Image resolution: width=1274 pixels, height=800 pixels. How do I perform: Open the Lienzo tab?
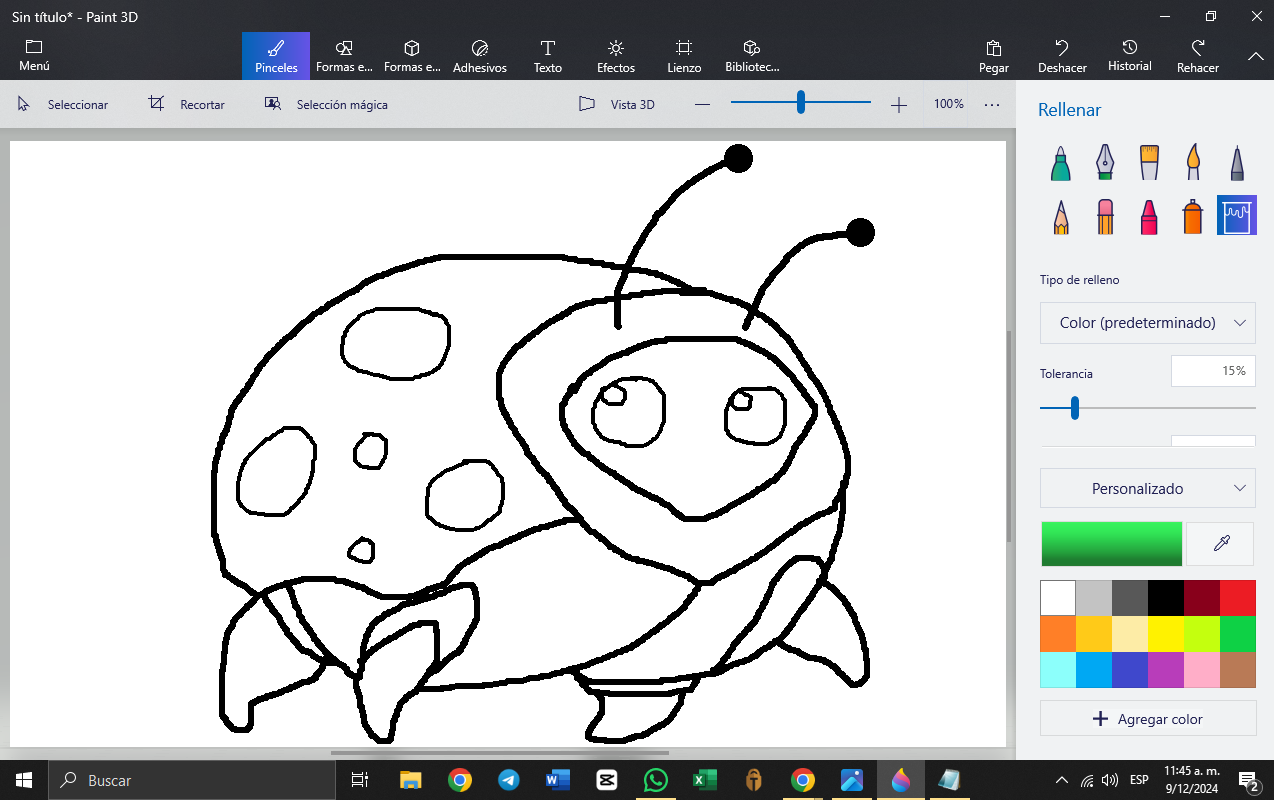[x=684, y=56]
